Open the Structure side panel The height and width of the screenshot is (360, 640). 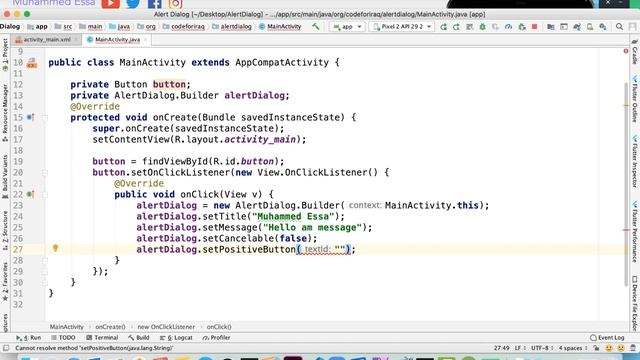click(5, 230)
